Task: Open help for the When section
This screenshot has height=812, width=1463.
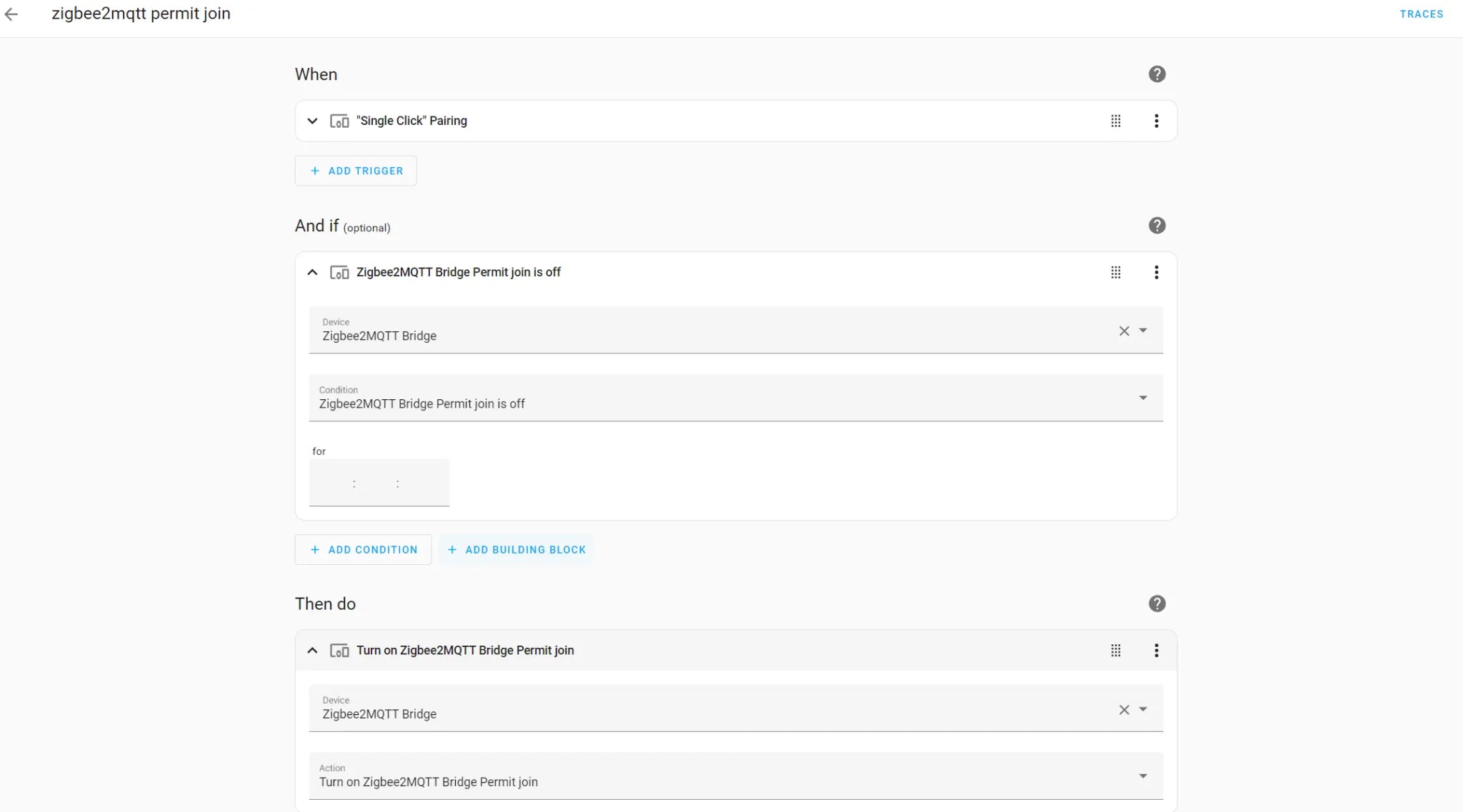Action: pyautogui.click(x=1157, y=74)
